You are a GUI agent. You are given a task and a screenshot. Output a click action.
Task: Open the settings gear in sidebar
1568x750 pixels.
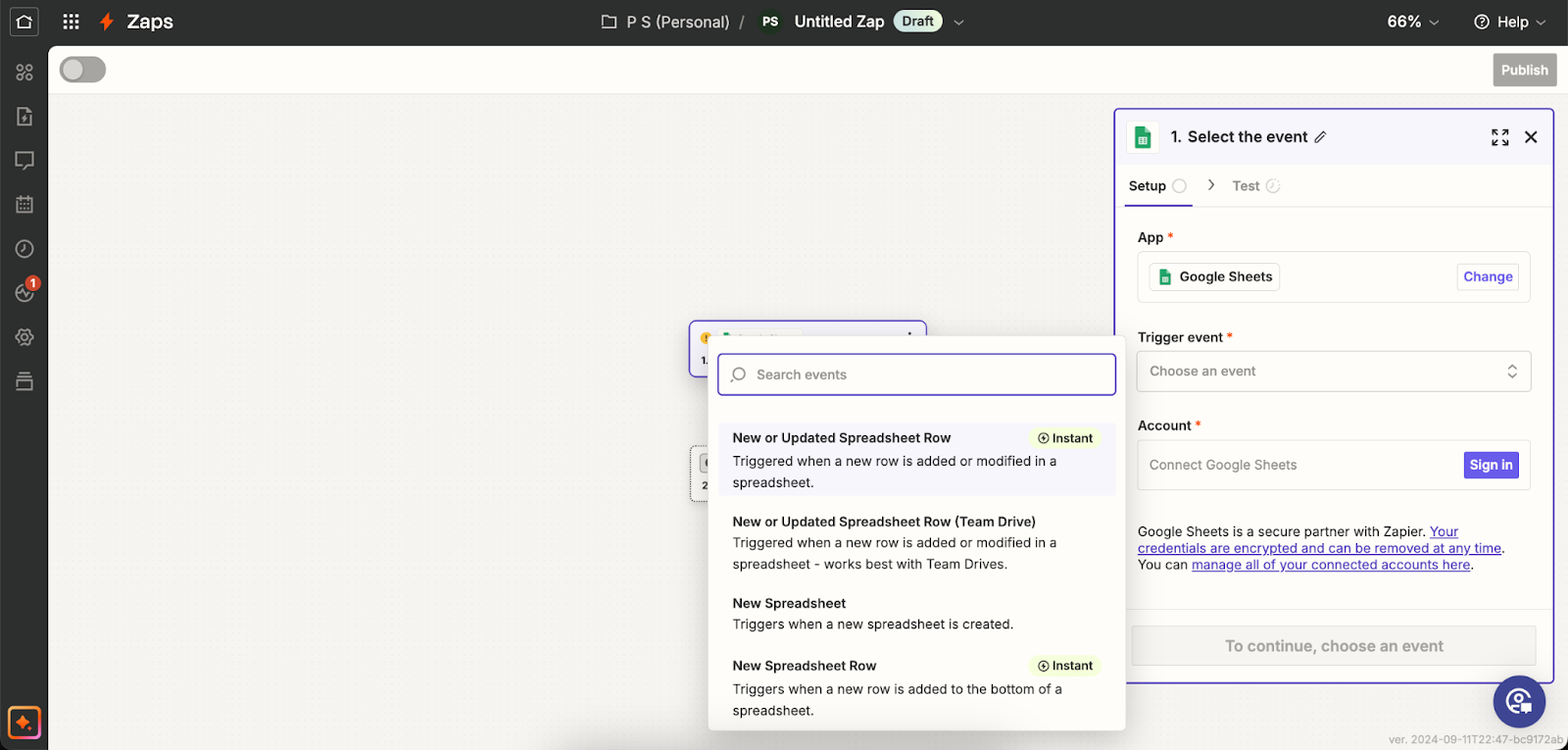coord(24,337)
